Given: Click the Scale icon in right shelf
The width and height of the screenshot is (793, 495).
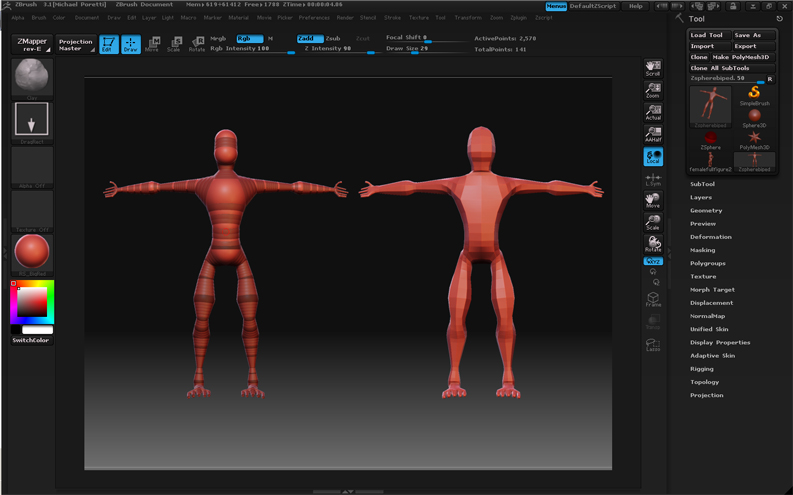Looking at the screenshot, I should pyautogui.click(x=653, y=222).
